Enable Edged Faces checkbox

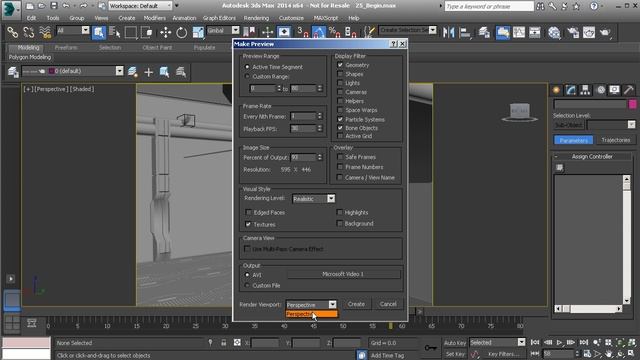248,212
